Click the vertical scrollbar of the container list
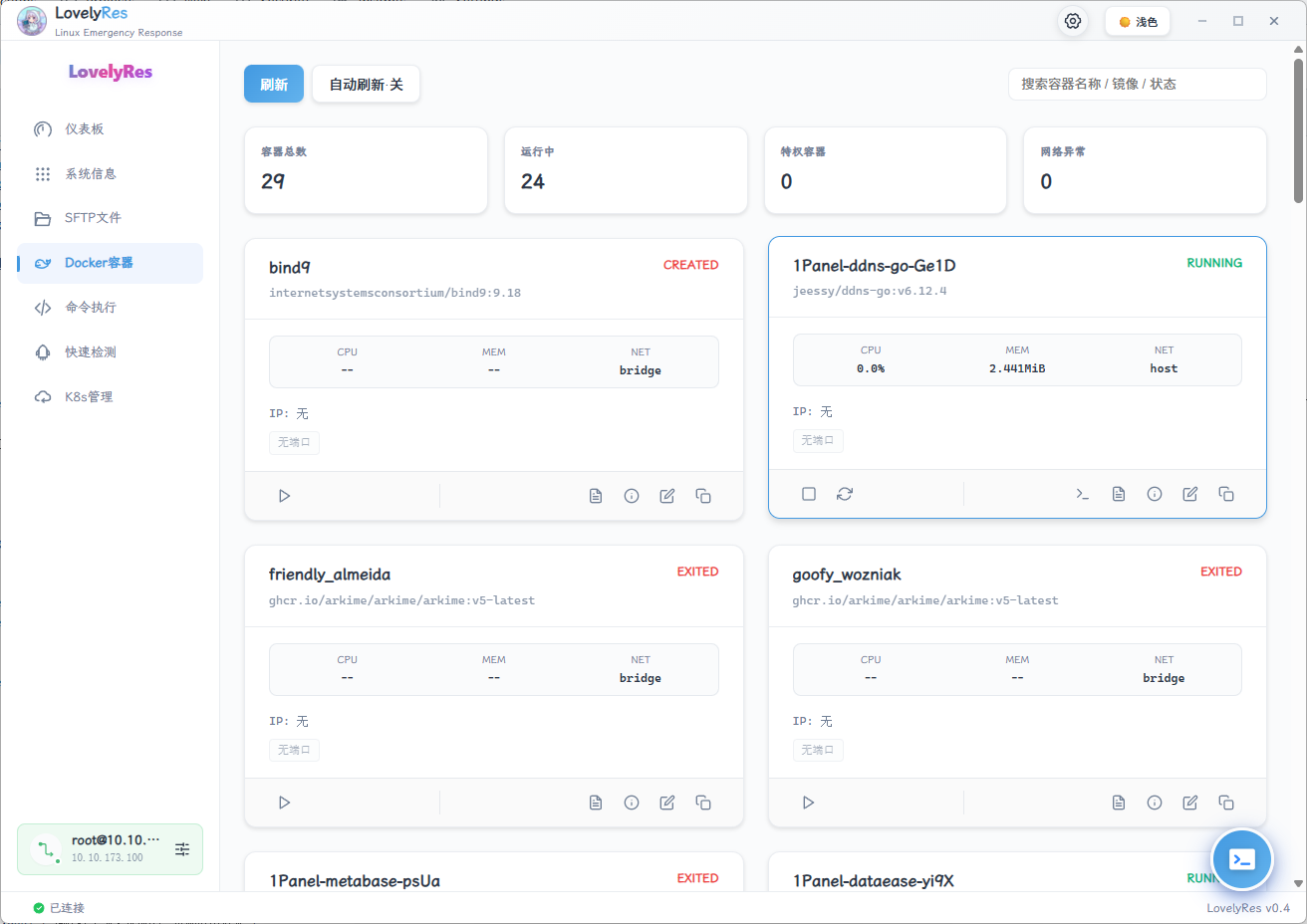 1298,130
